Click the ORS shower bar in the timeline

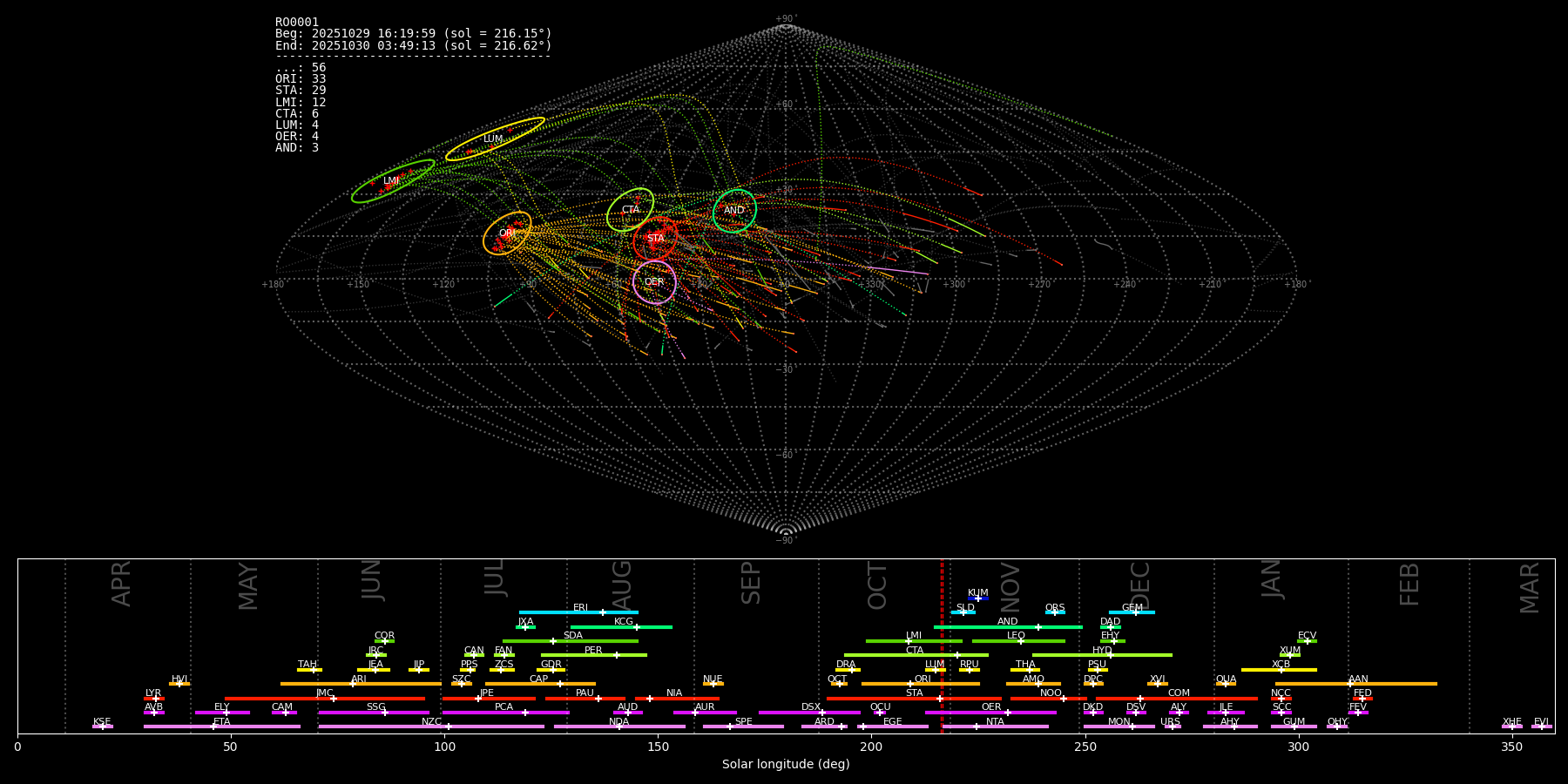1055,612
